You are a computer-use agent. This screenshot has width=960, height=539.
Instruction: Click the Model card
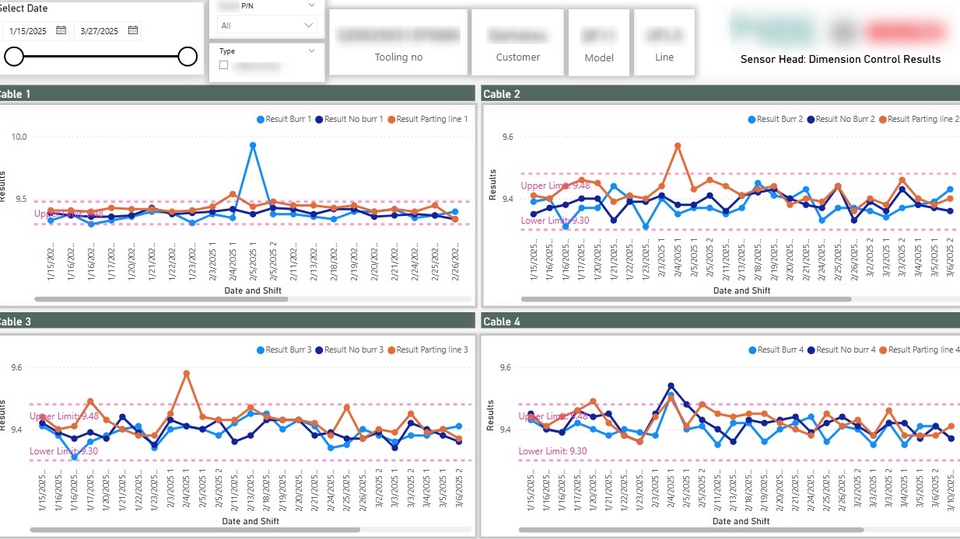599,42
